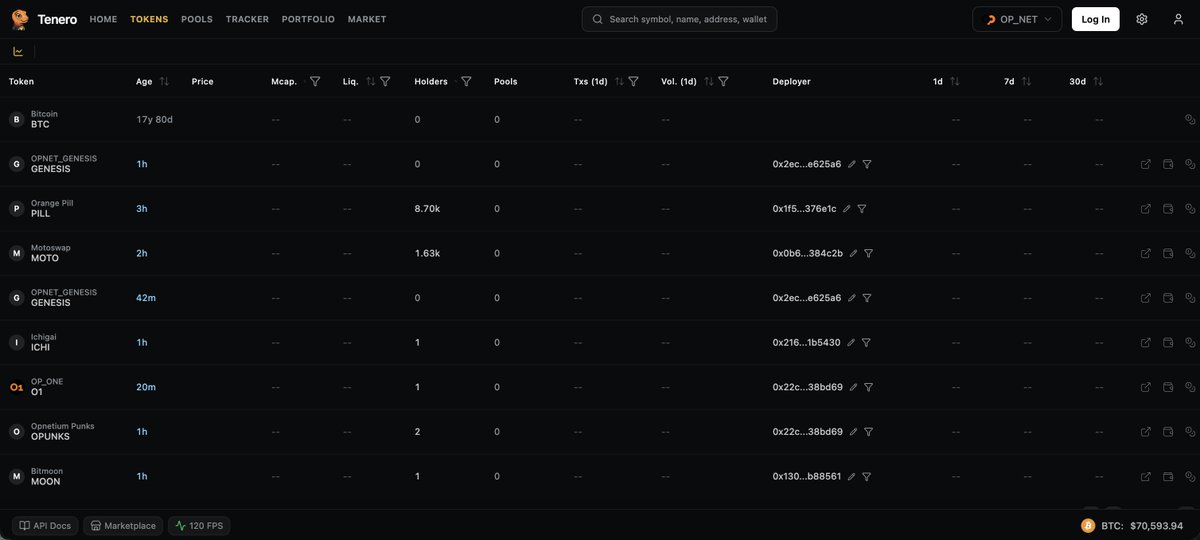
Task: Click the 1.63k holders value
Action: [428, 254]
